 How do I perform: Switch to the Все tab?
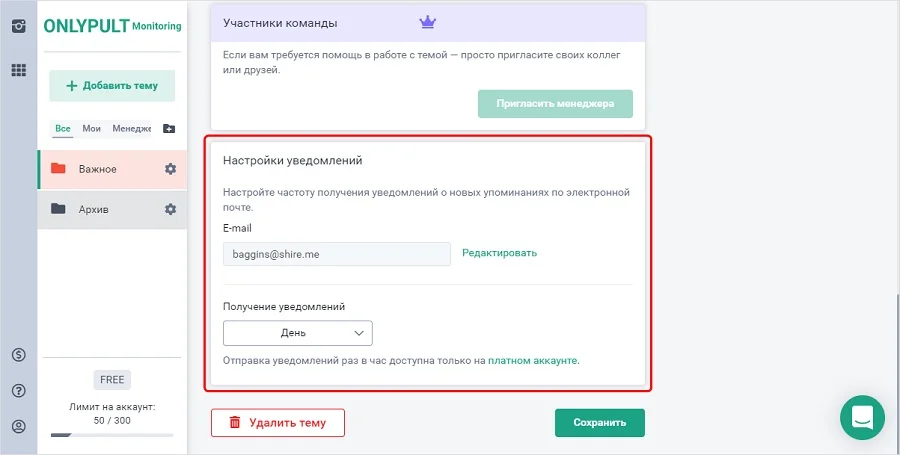(63, 128)
